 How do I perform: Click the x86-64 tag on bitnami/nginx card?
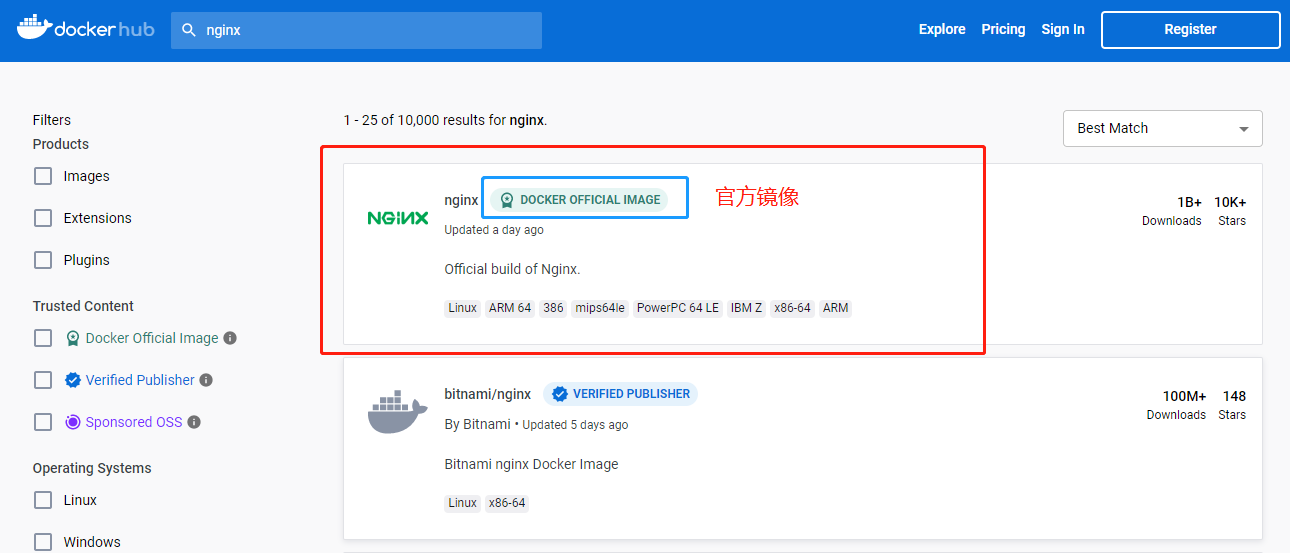(x=507, y=503)
